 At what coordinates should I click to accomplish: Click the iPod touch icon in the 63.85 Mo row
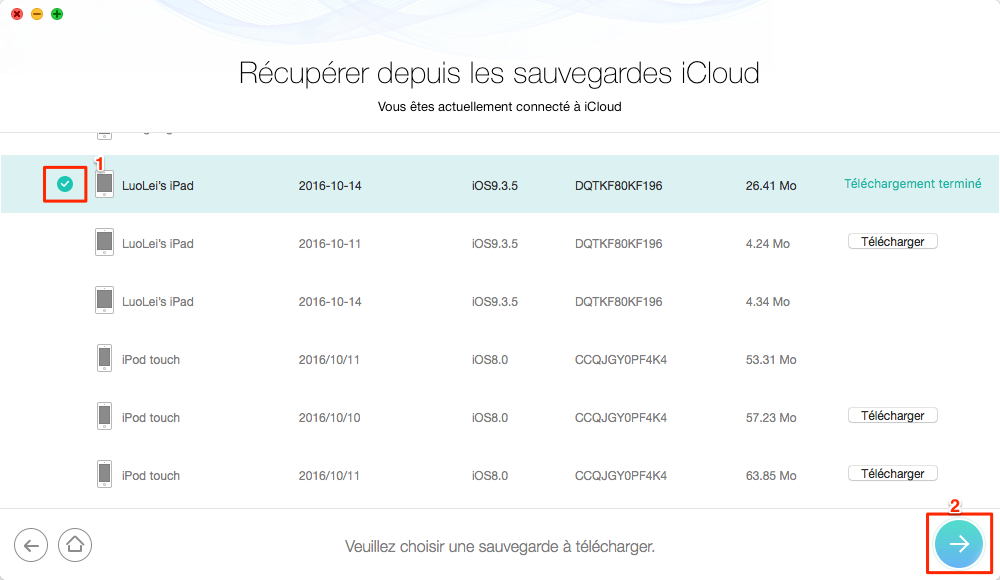click(x=105, y=475)
